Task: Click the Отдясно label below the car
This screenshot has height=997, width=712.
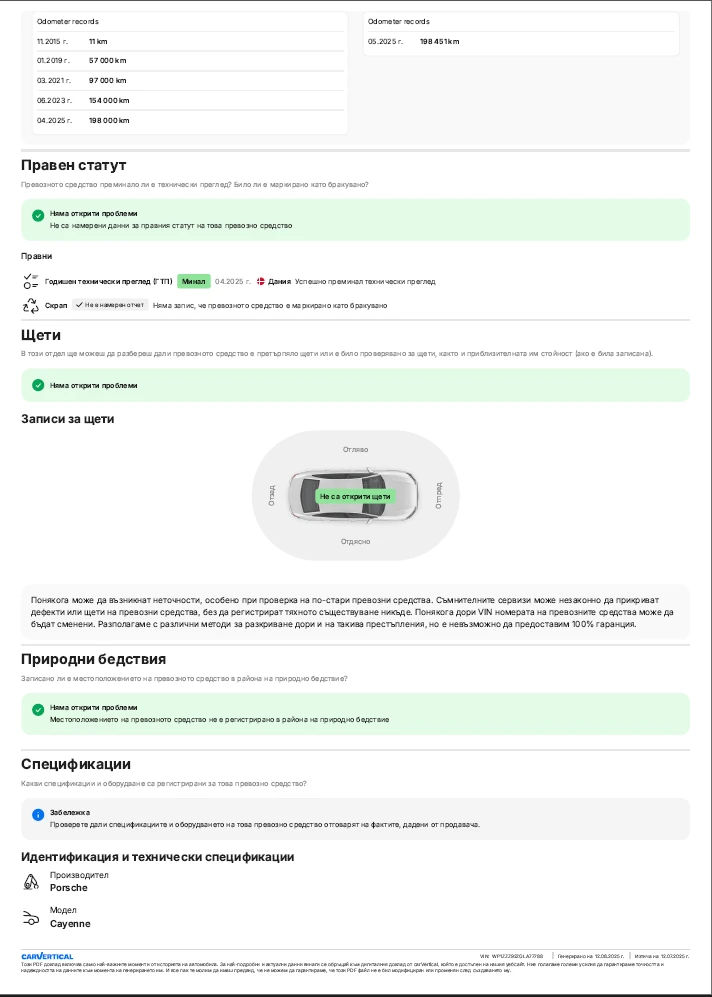Action: tap(355, 541)
